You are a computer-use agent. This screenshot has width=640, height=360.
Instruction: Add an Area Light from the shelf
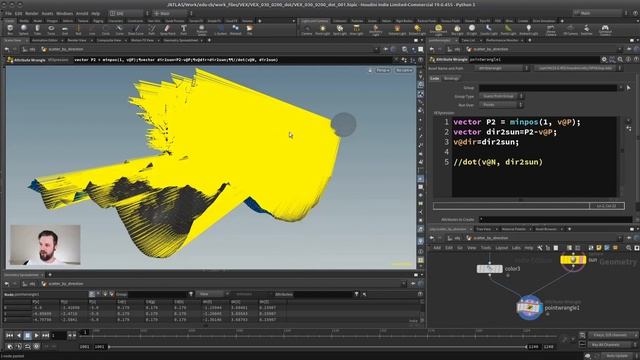coord(356,29)
